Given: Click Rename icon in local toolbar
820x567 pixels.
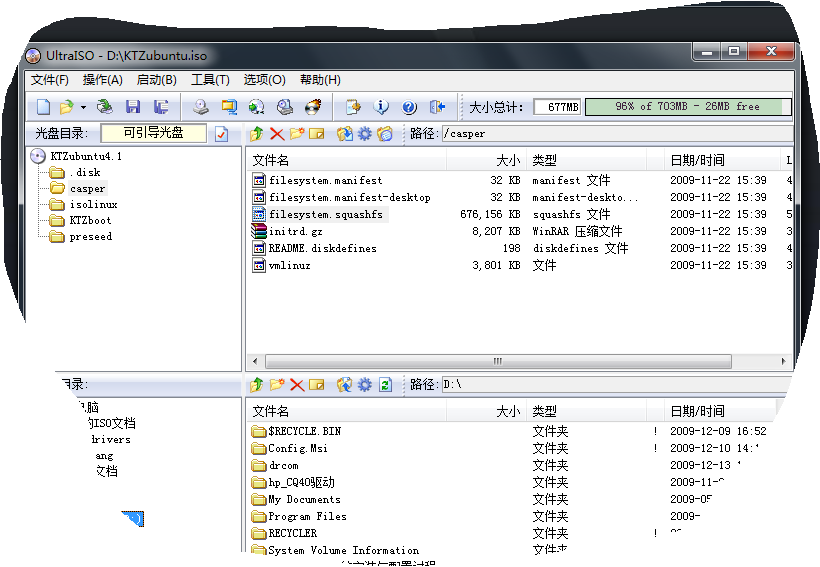Looking at the screenshot, I should [317, 385].
